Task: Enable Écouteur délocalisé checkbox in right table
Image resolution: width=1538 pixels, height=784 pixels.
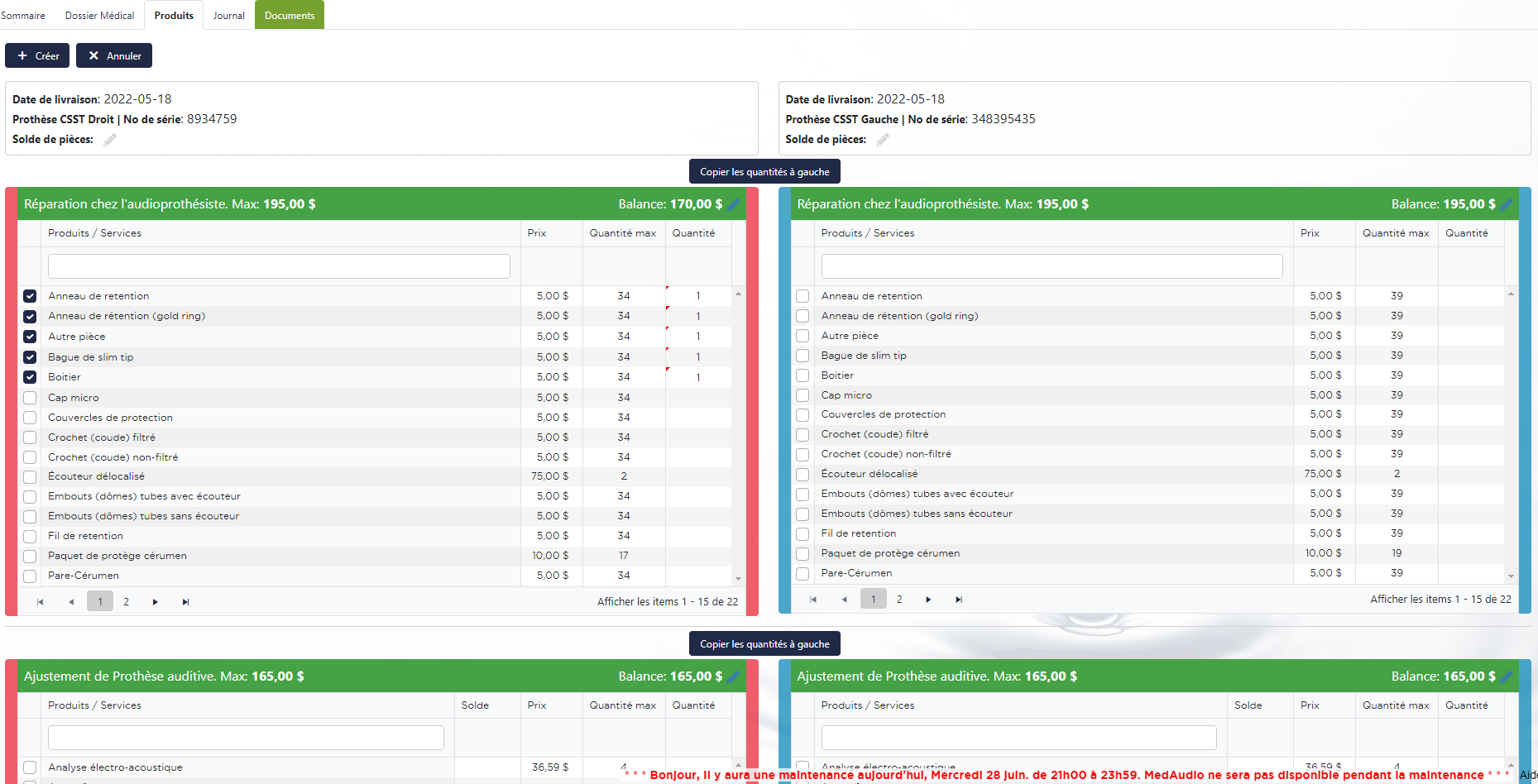Action: [x=803, y=475]
